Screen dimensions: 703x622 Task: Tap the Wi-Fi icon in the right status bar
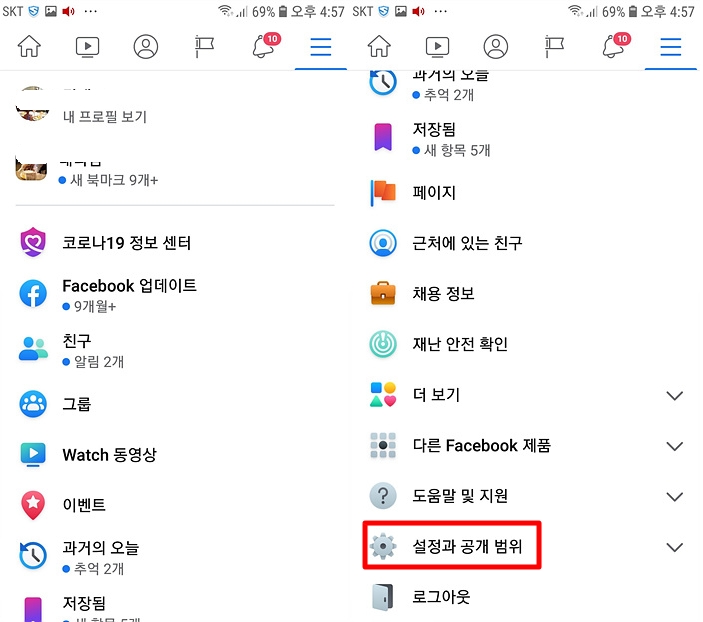(x=575, y=11)
